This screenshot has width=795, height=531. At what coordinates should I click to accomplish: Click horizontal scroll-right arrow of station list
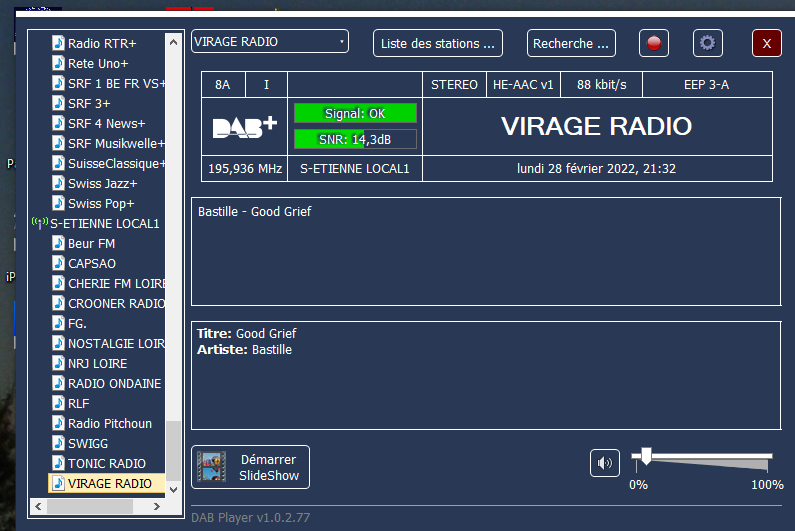tap(157, 506)
